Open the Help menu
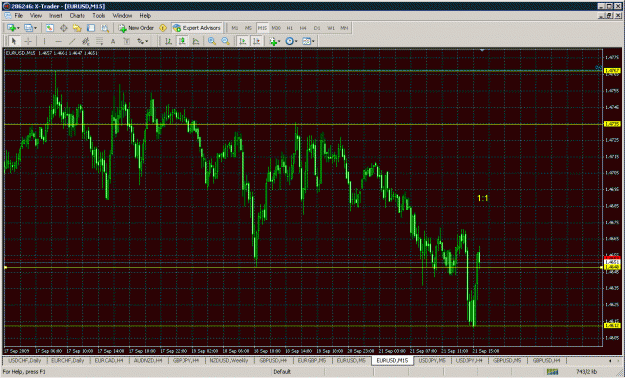Viewport: 625px width, 378px height. [145, 16]
